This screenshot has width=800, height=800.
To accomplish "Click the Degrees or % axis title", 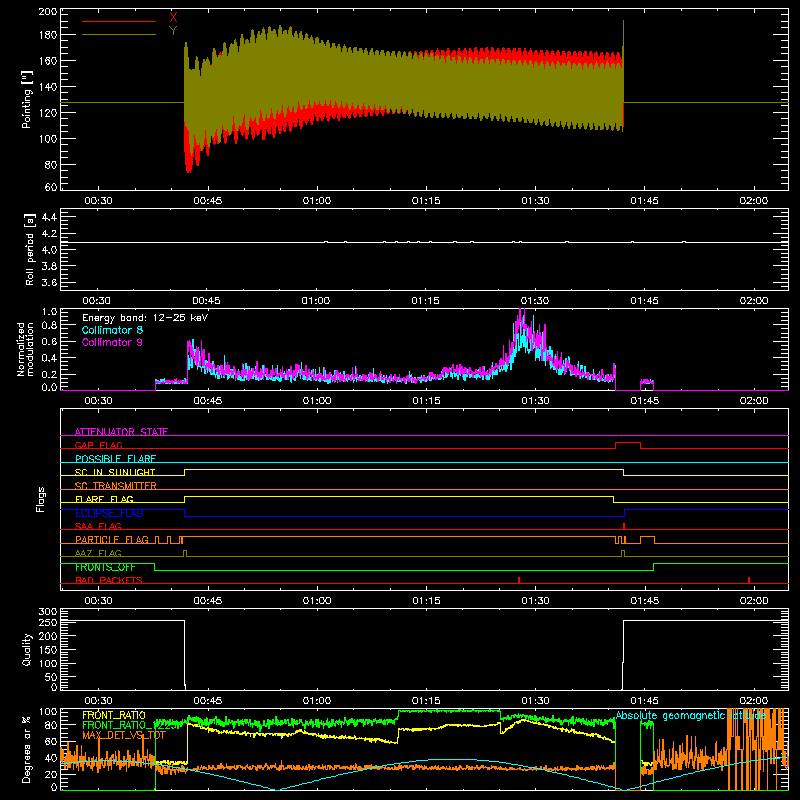I will [27, 750].
